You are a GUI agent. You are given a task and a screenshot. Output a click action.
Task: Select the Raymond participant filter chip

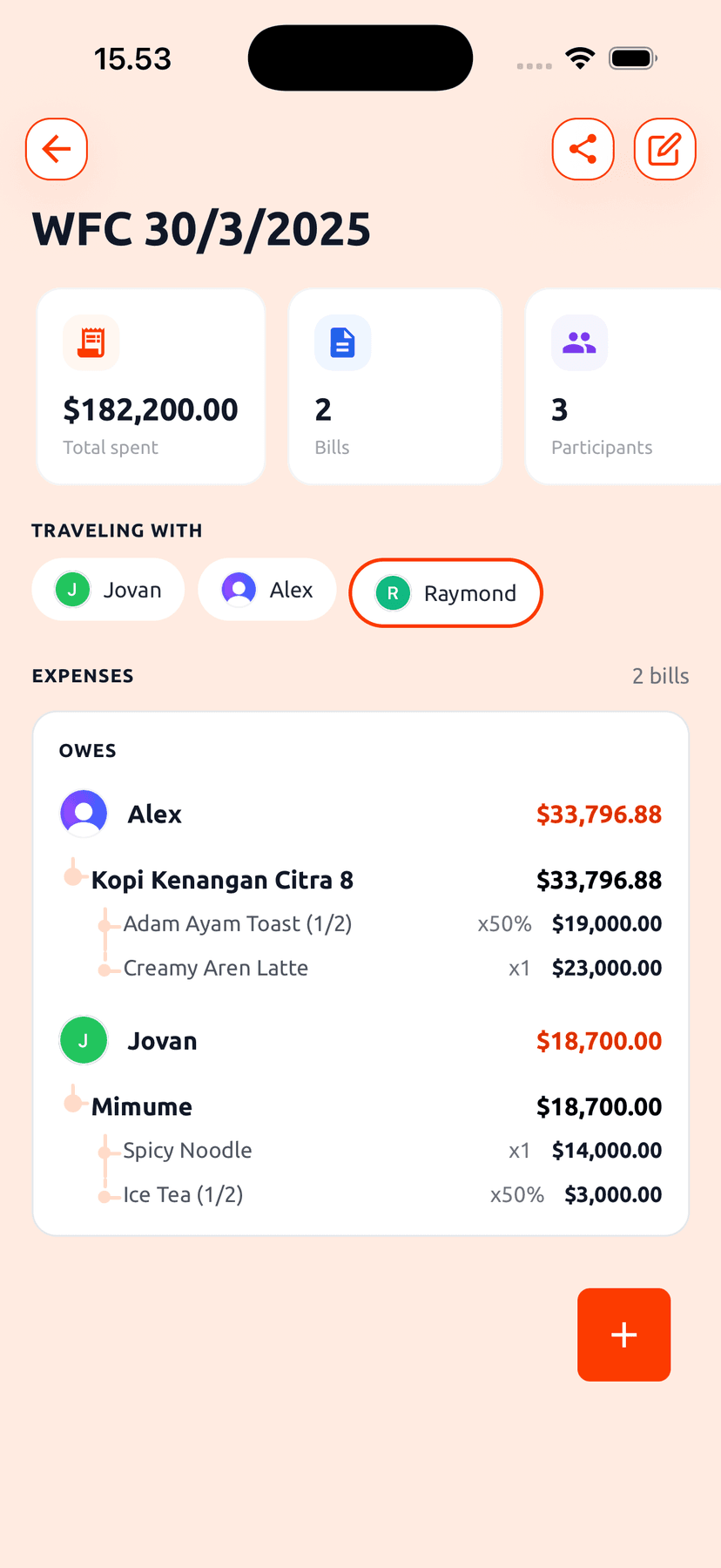point(445,592)
